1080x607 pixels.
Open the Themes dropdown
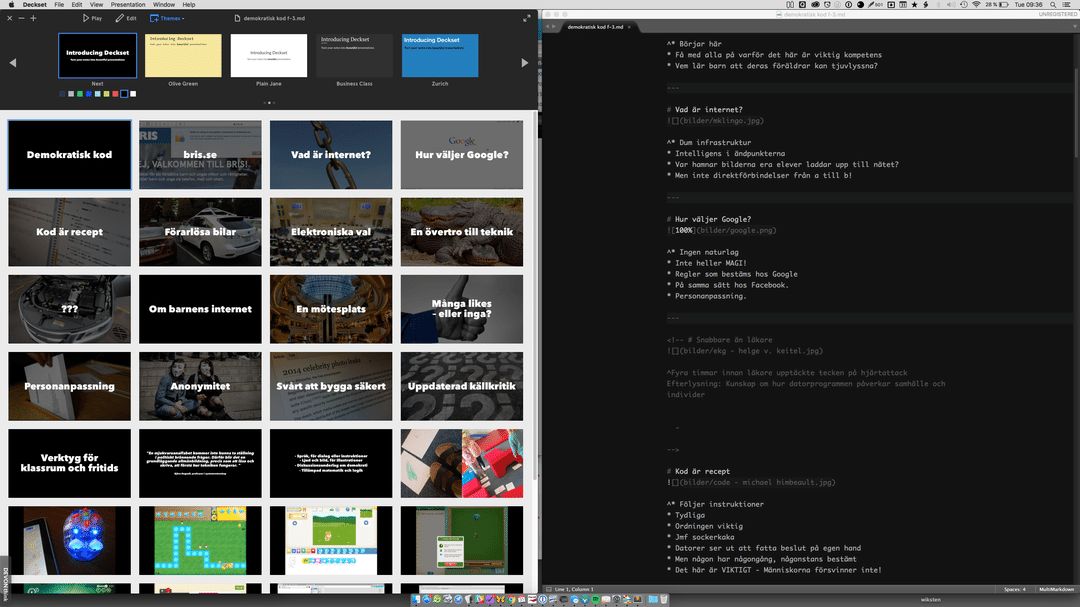pyautogui.click(x=166, y=18)
